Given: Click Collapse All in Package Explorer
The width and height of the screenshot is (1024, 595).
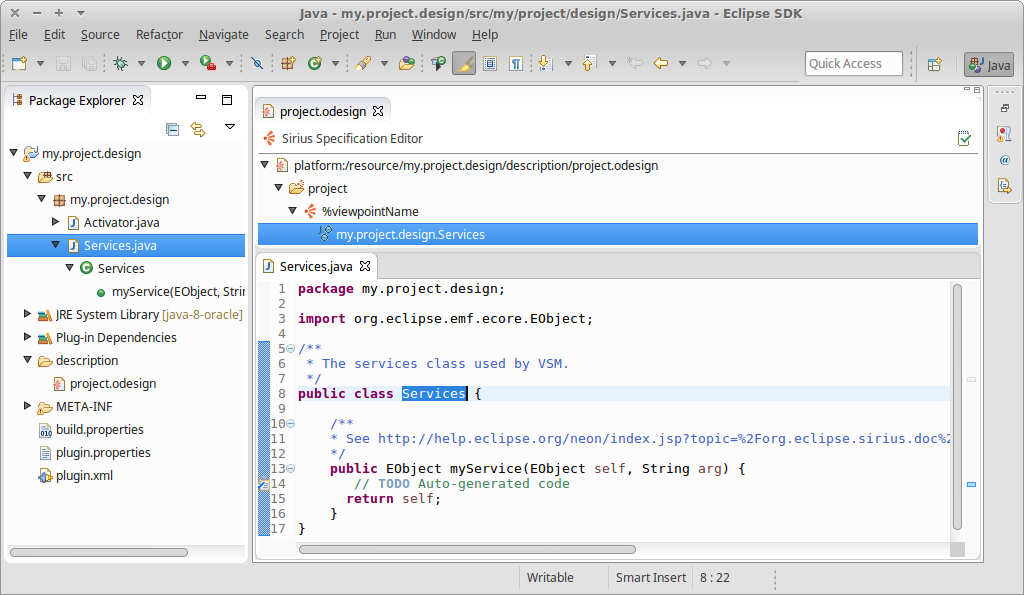Looking at the screenshot, I should (x=172, y=129).
